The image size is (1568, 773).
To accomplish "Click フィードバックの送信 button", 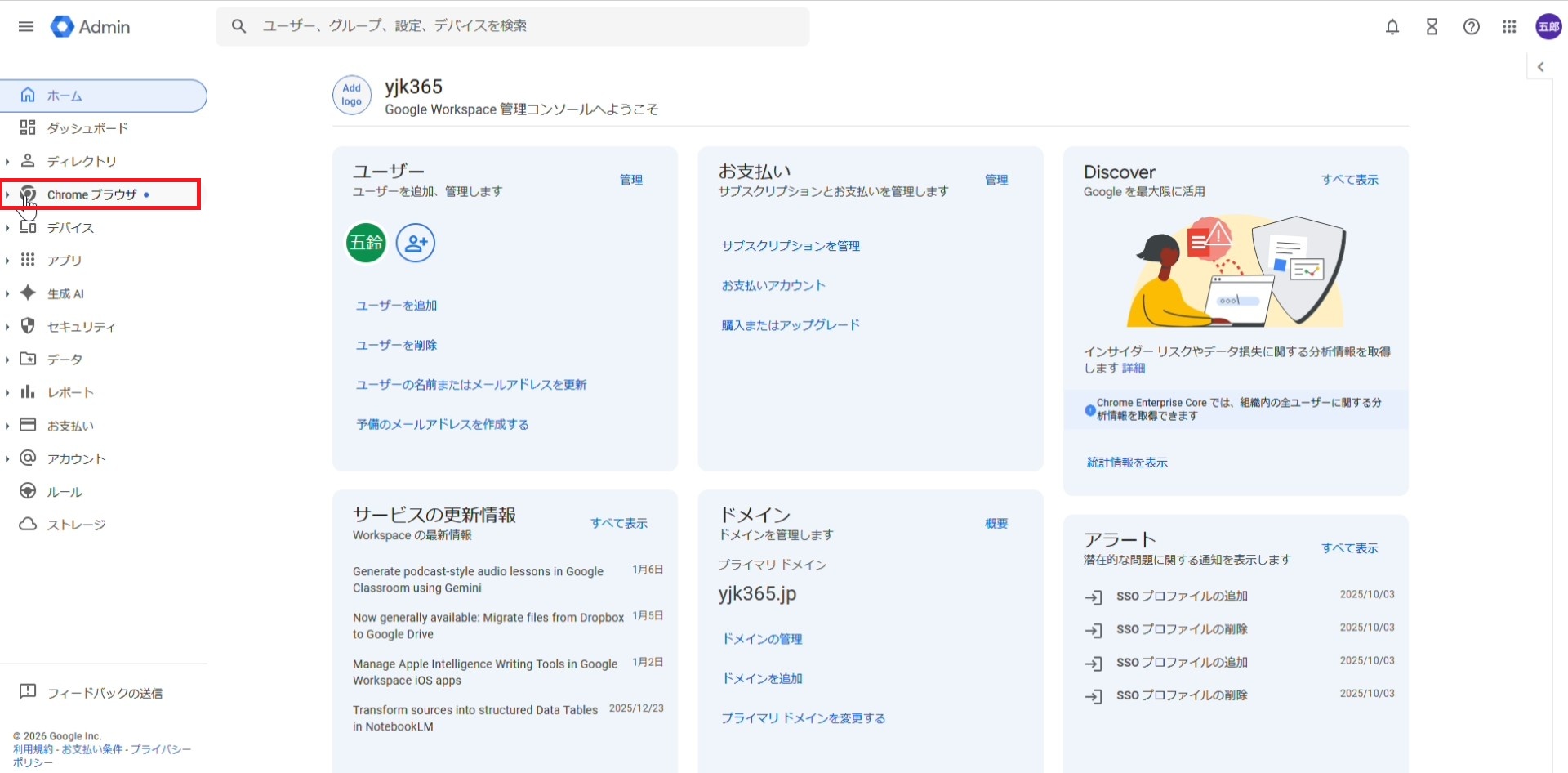I will coord(105,693).
